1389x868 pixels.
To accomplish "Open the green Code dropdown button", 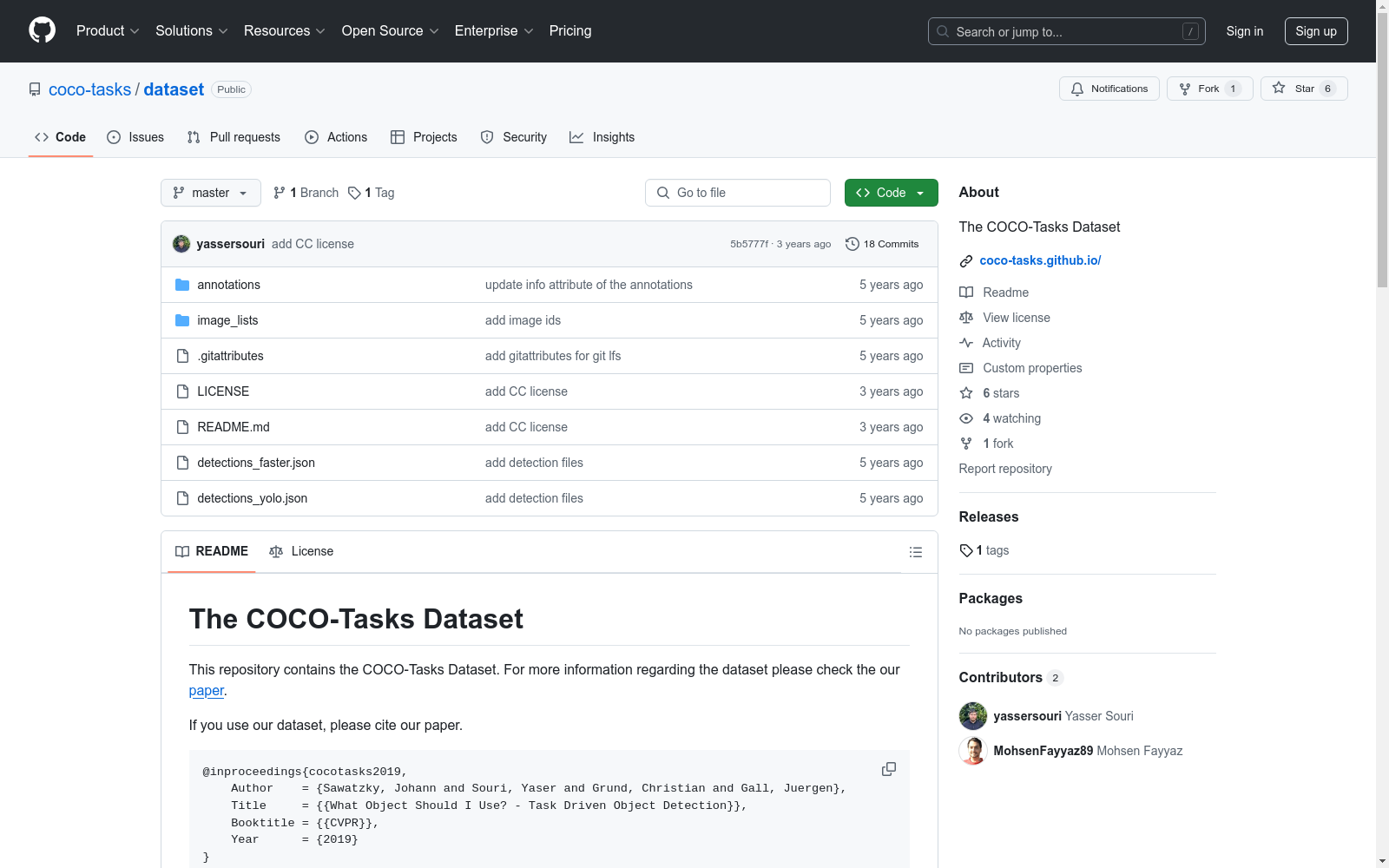I will (892, 193).
